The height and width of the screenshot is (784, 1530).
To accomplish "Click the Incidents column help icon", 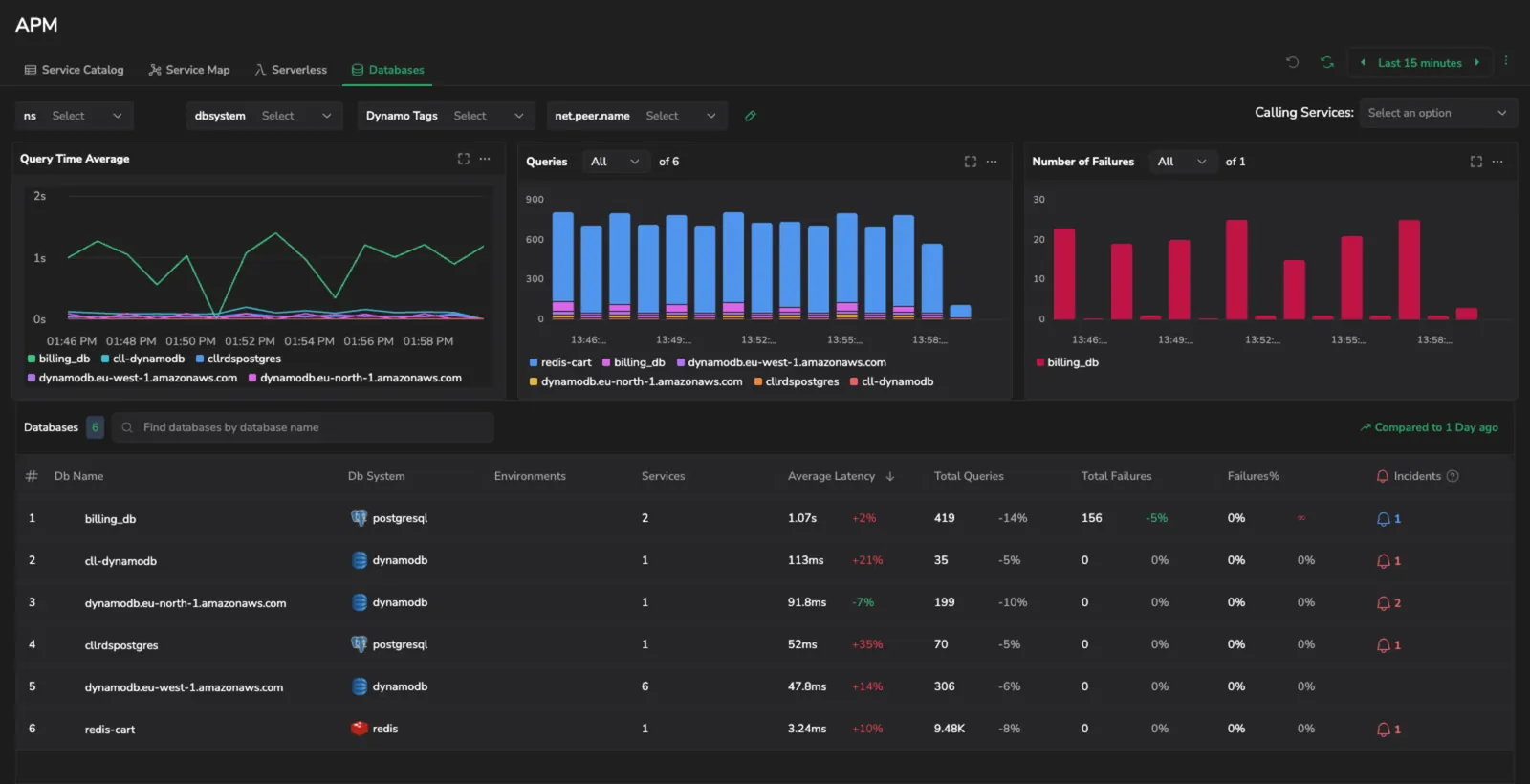I will [x=1453, y=476].
